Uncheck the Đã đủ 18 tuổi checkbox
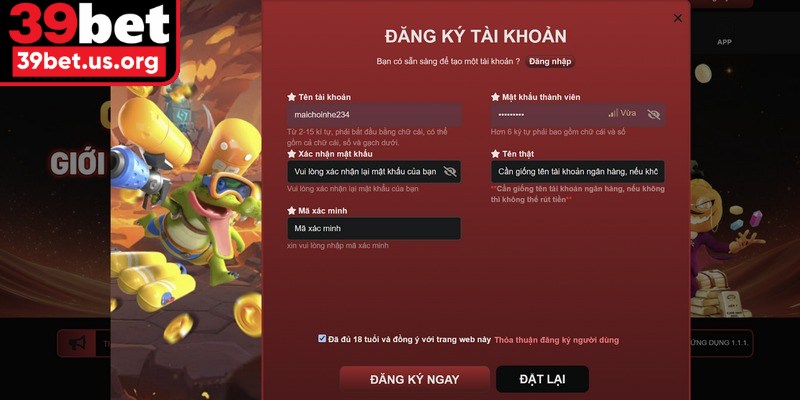 [321, 338]
